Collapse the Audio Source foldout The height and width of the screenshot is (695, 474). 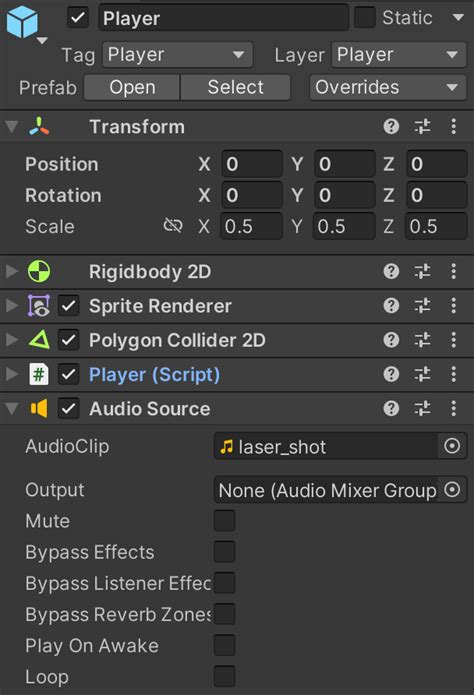[12, 408]
